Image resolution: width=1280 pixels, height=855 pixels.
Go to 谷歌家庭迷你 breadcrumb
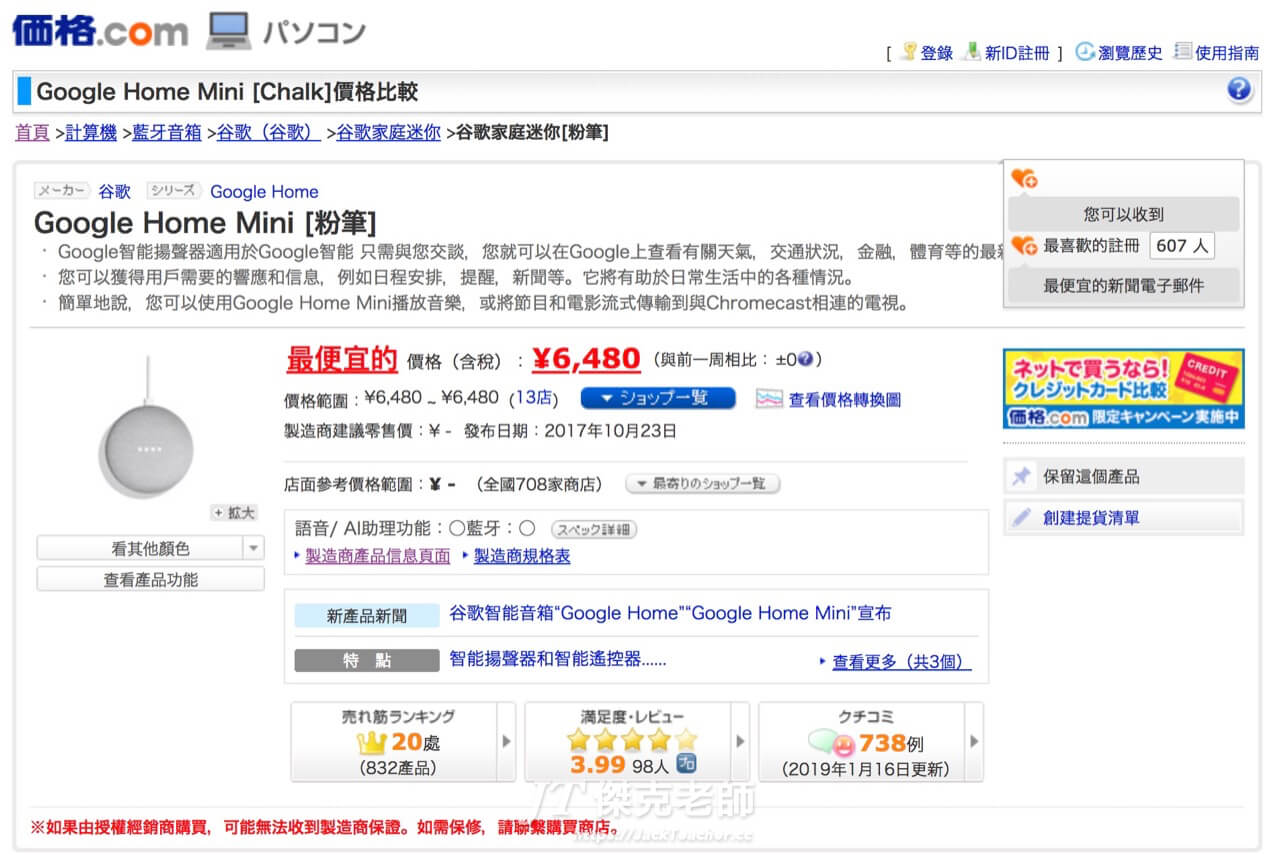coord(388,132)
